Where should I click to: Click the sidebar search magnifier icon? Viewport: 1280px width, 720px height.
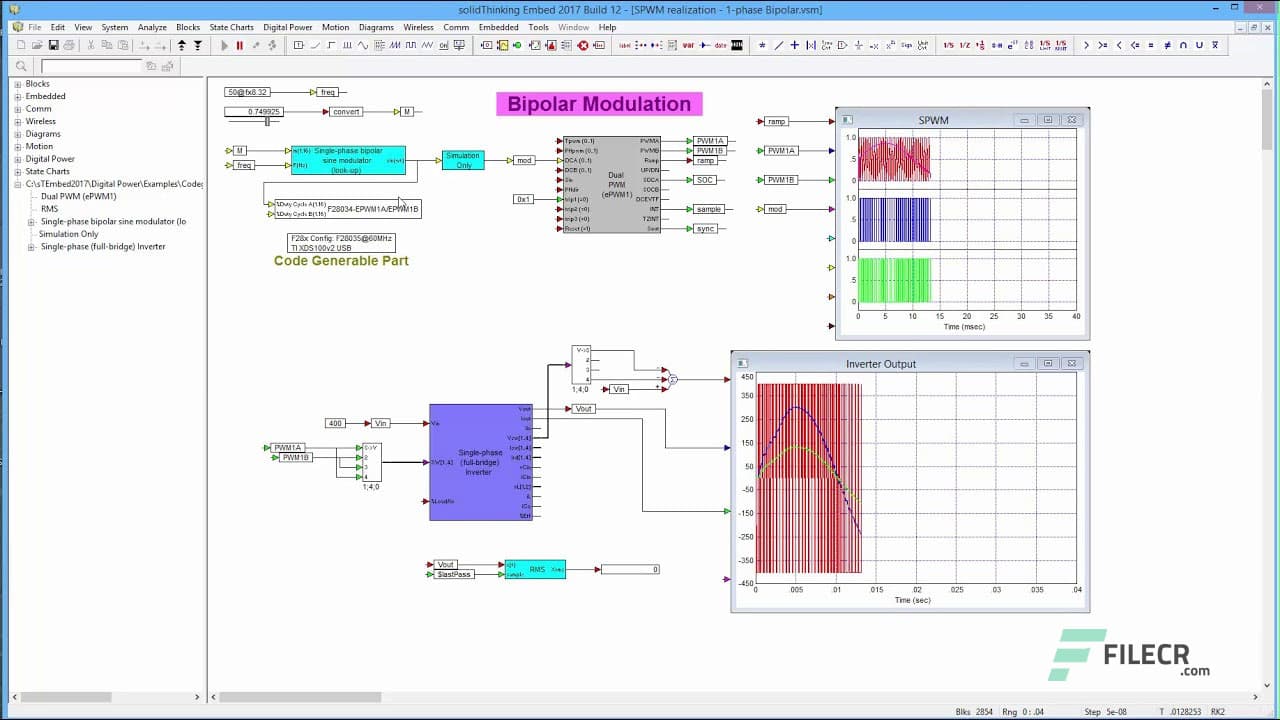pos(22,64)
